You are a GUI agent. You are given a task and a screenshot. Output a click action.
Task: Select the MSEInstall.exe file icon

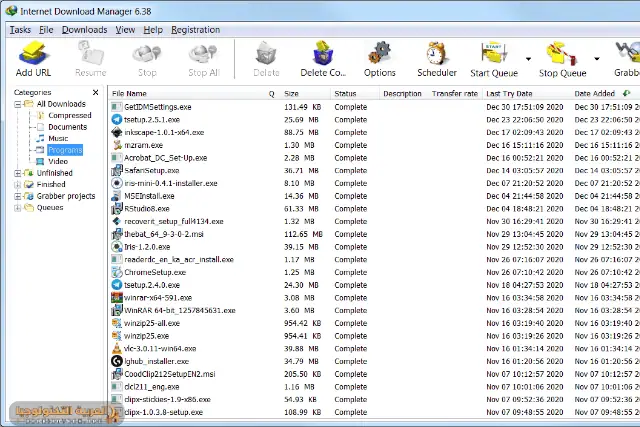coord(117,196)
